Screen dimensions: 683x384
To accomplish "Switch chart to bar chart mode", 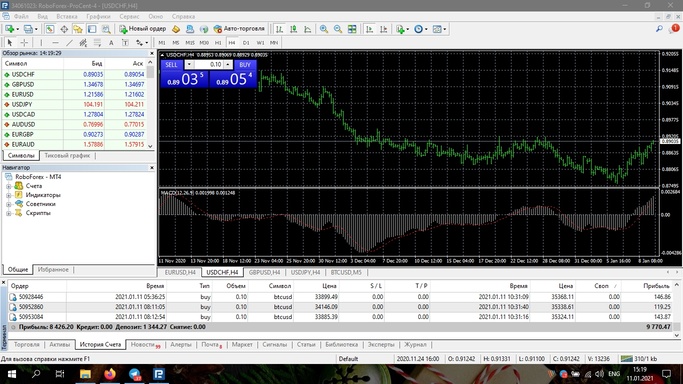I will [279, 29].
